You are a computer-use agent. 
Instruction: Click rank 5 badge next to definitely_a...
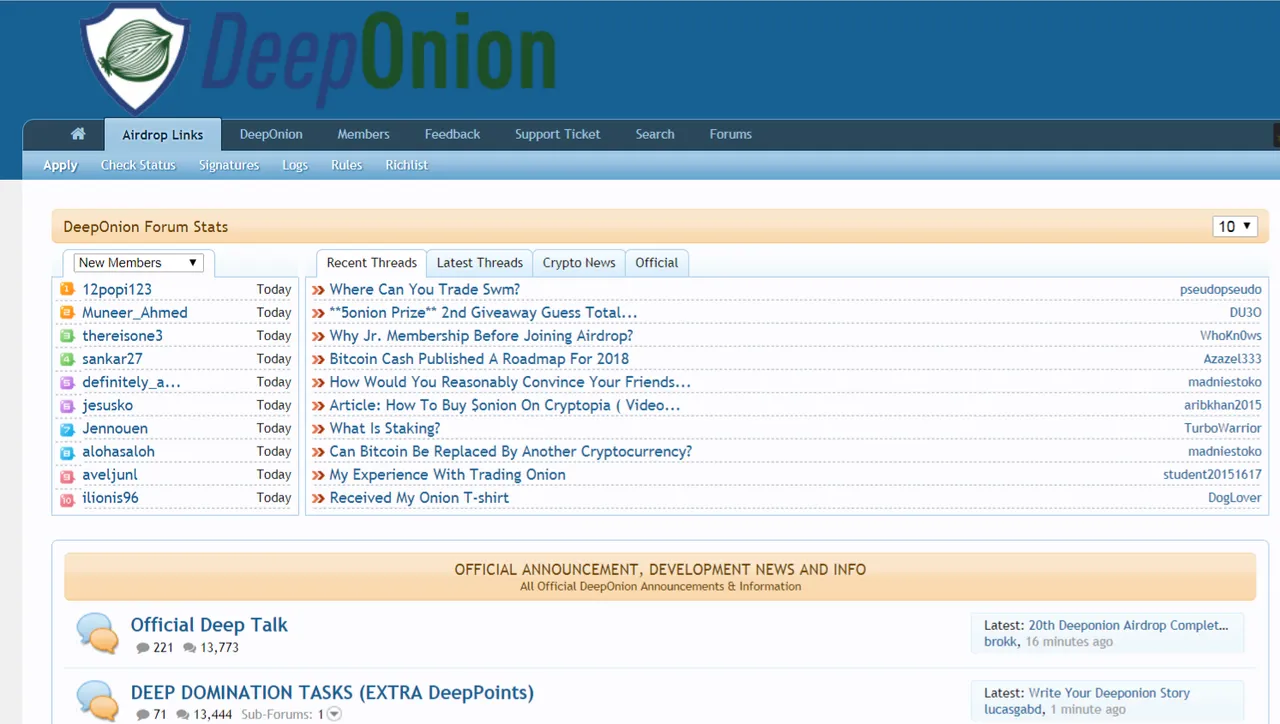[x=67, y=382]
